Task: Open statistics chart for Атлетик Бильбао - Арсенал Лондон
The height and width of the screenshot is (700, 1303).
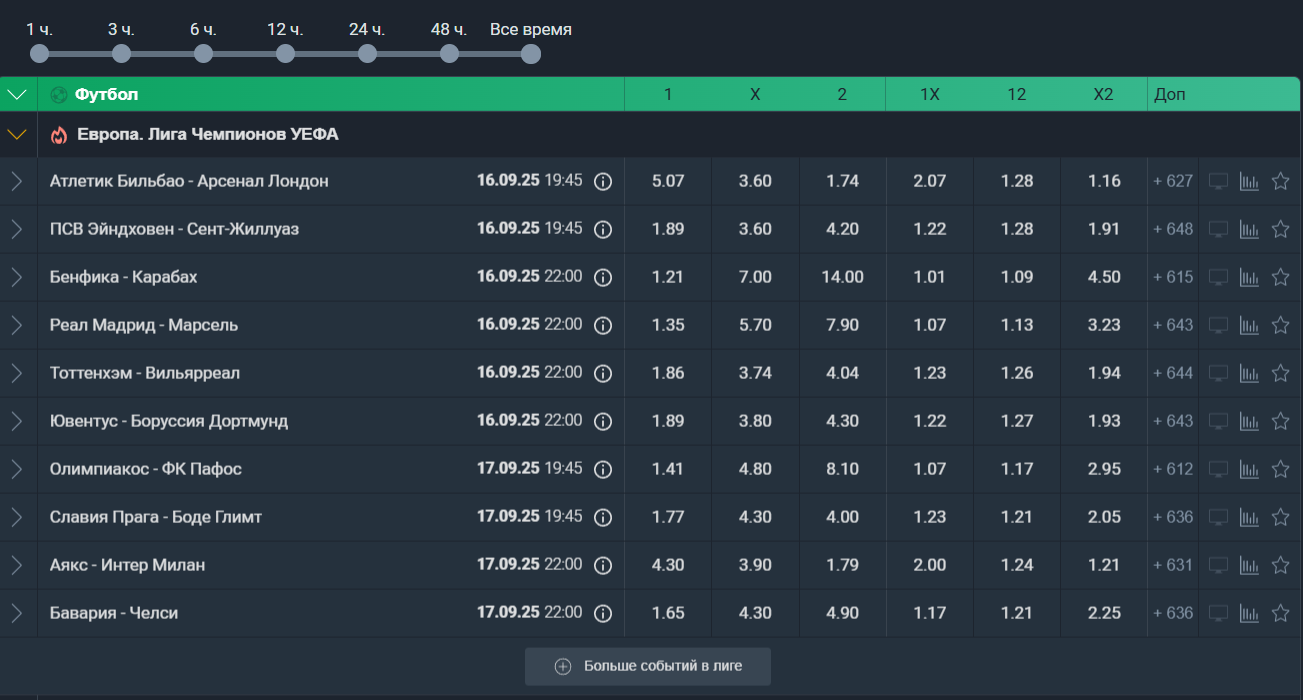Action: click(x=1249, y=181)
